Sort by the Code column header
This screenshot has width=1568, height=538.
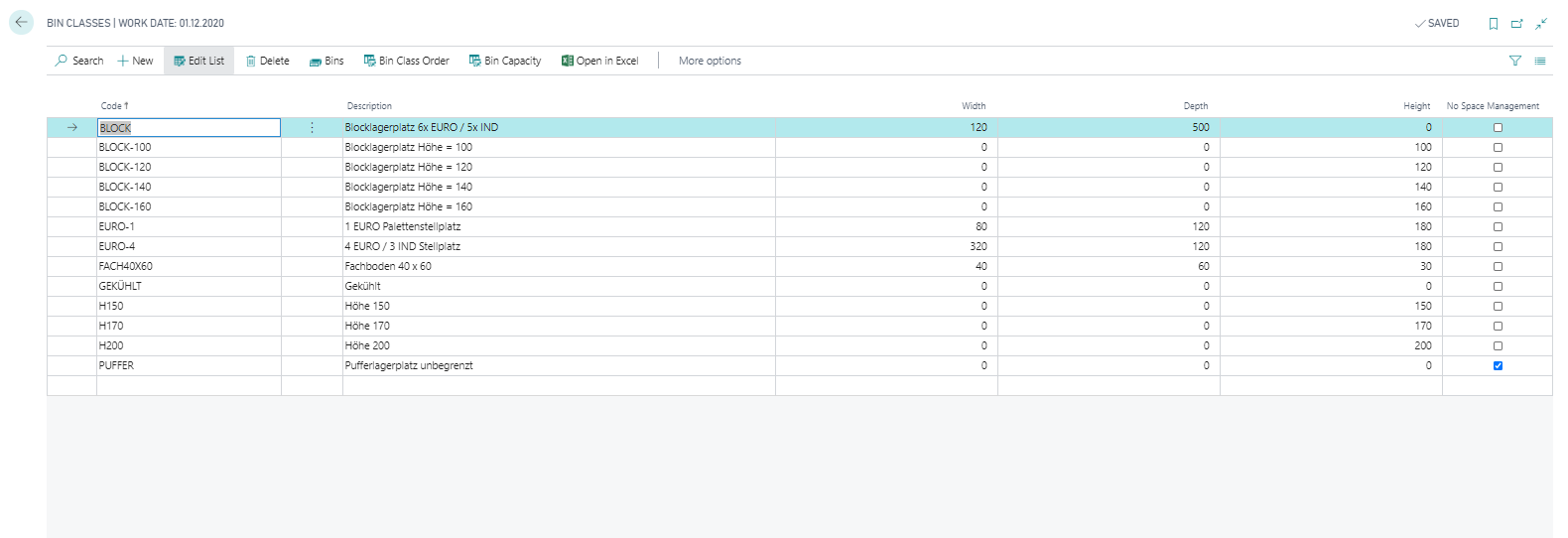(114, 106)
